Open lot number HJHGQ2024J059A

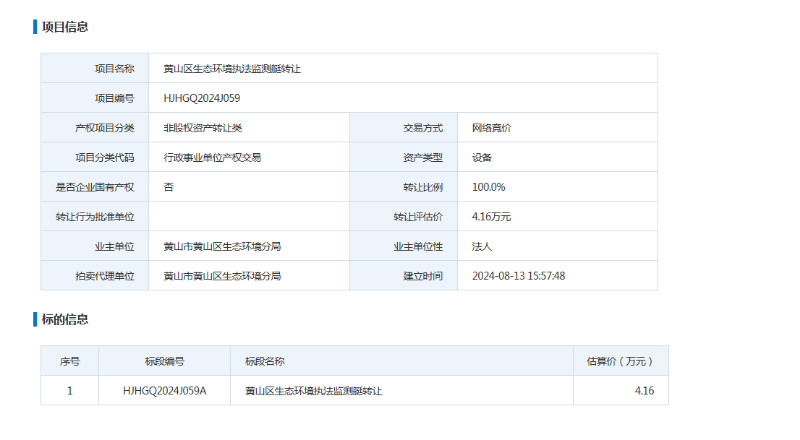[x=164, y=391]
